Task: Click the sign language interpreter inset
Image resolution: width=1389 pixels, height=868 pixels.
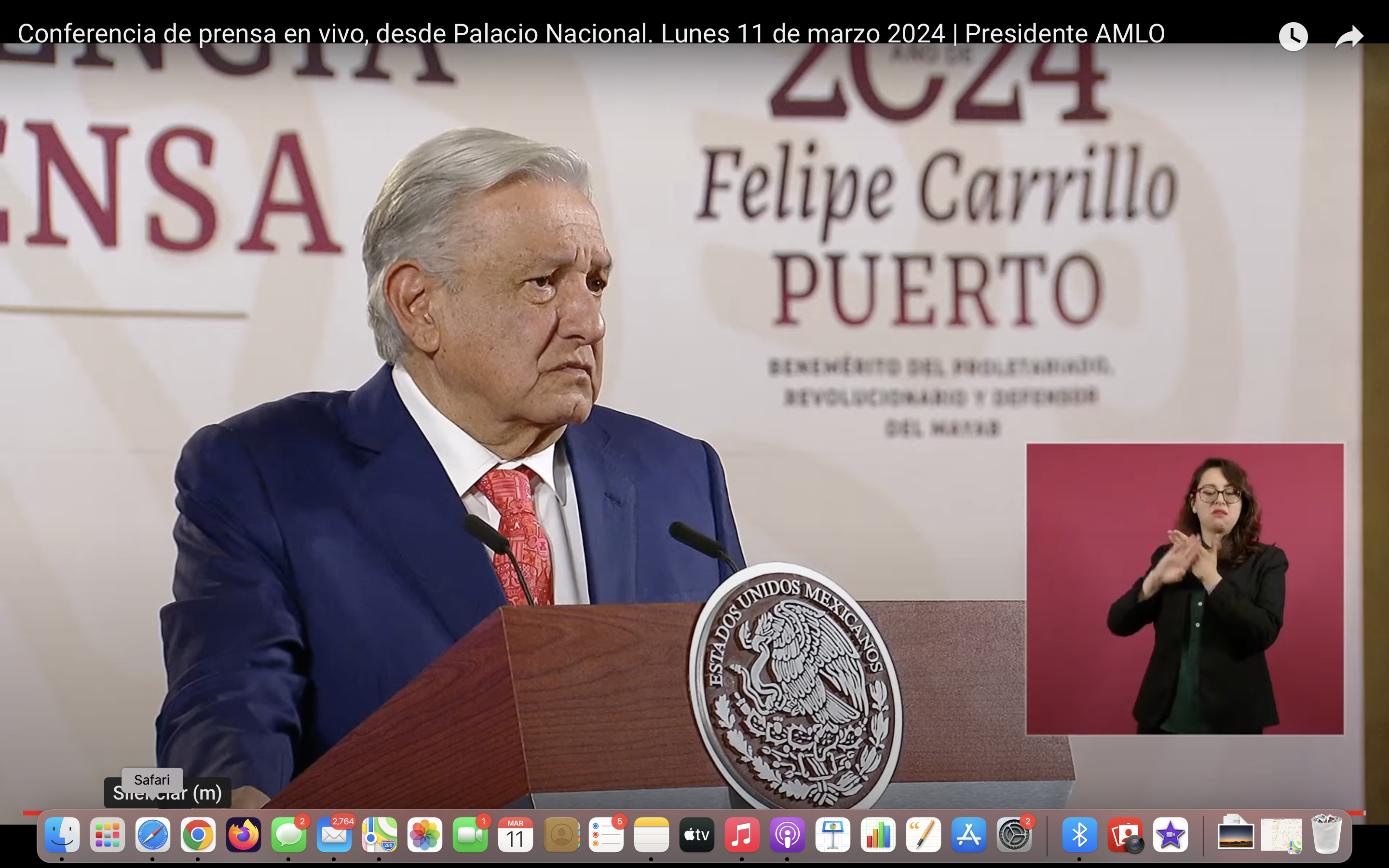Action: [1185, 588]
